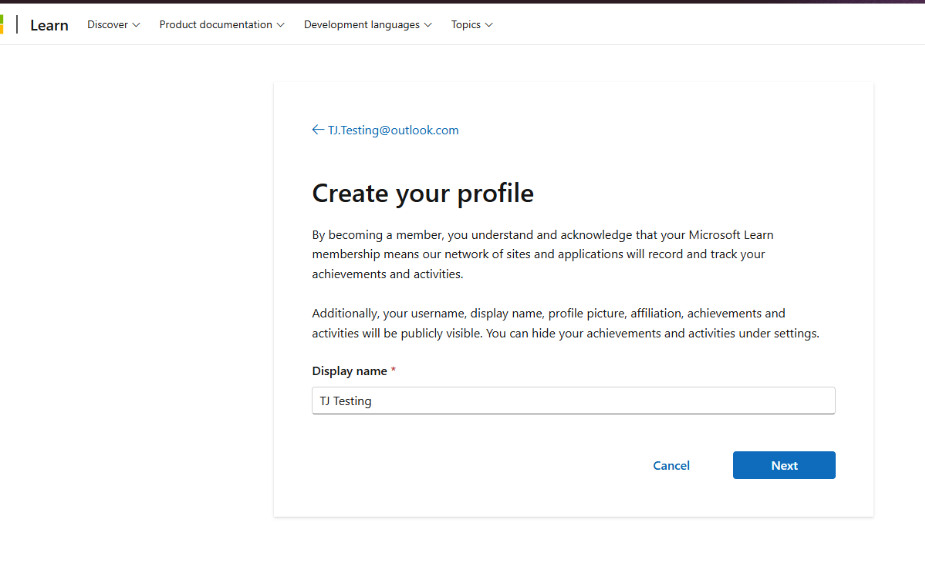The height and width of the screenshot is (583, 925).
Task: Cancel profile creation
Action: tap(671, 465)
